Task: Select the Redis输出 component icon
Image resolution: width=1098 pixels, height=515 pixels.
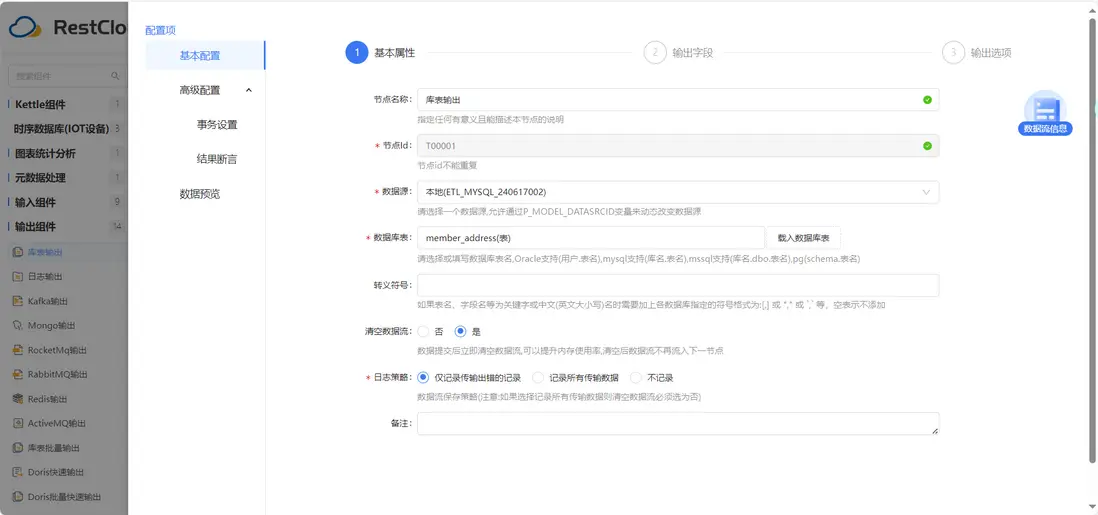Action: 19,399
